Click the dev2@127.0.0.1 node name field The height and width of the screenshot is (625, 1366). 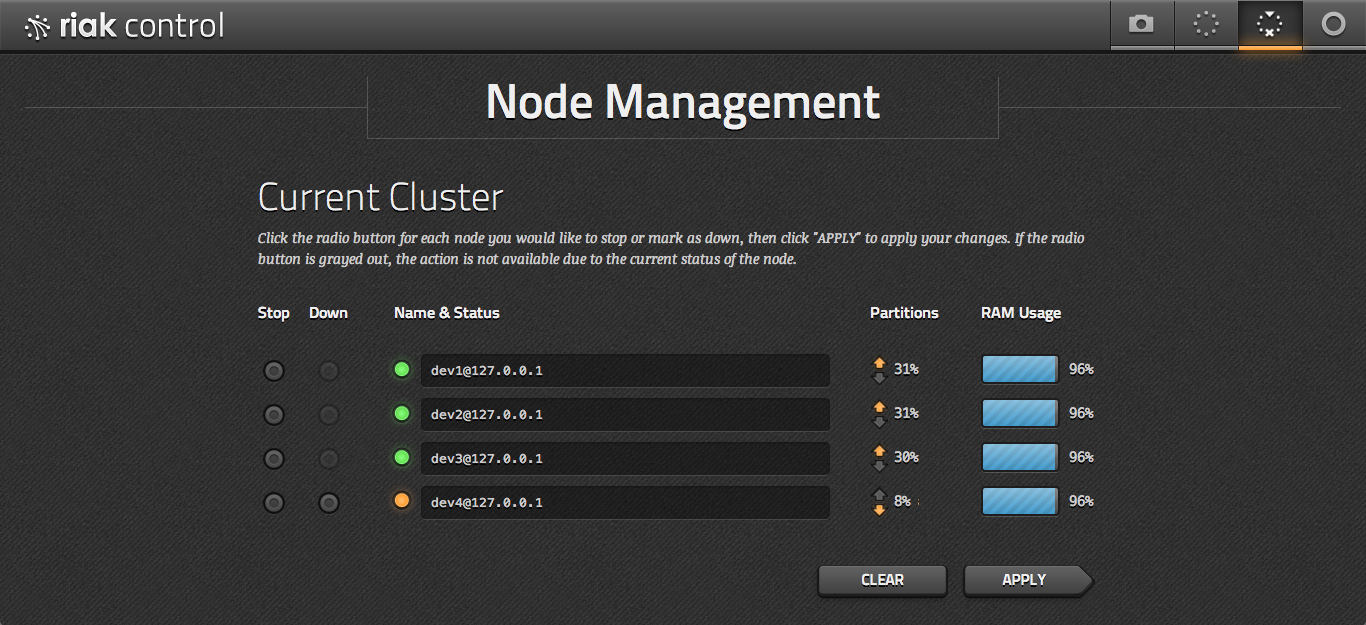[x=624, y=414]
